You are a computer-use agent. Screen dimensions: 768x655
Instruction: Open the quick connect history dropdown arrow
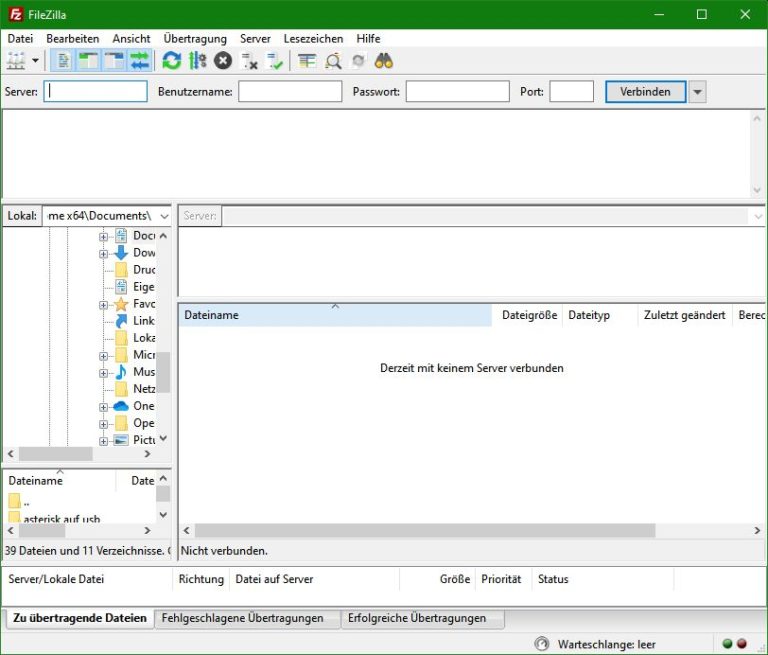697,92
